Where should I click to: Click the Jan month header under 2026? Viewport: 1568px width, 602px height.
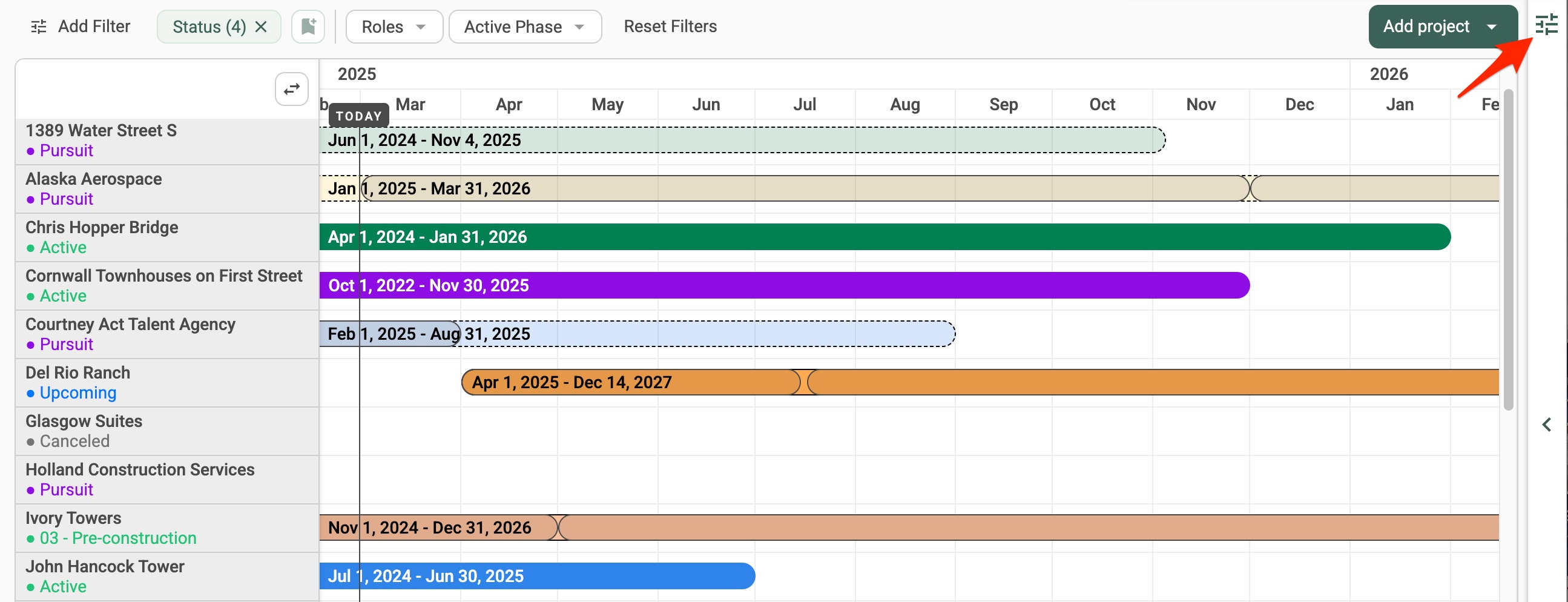[x=1399, y=105]
